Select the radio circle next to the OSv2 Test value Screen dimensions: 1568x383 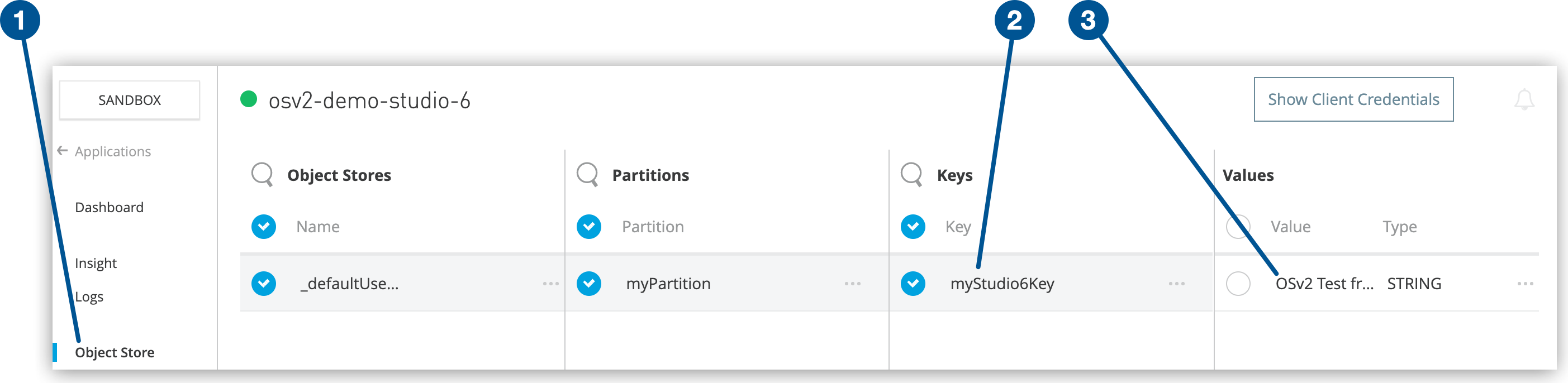[x=1239, y=283]
